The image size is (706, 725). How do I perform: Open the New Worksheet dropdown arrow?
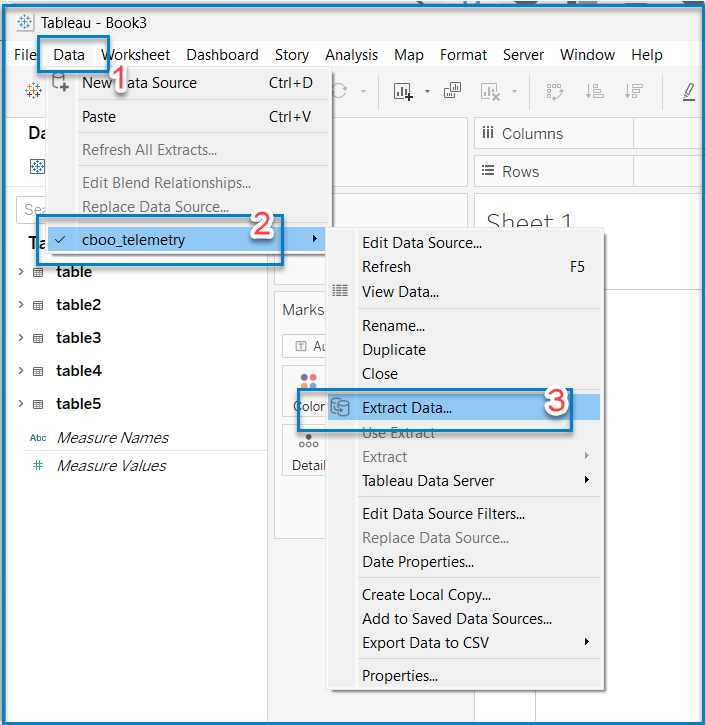pyautogui.click(x=427, y=92)
